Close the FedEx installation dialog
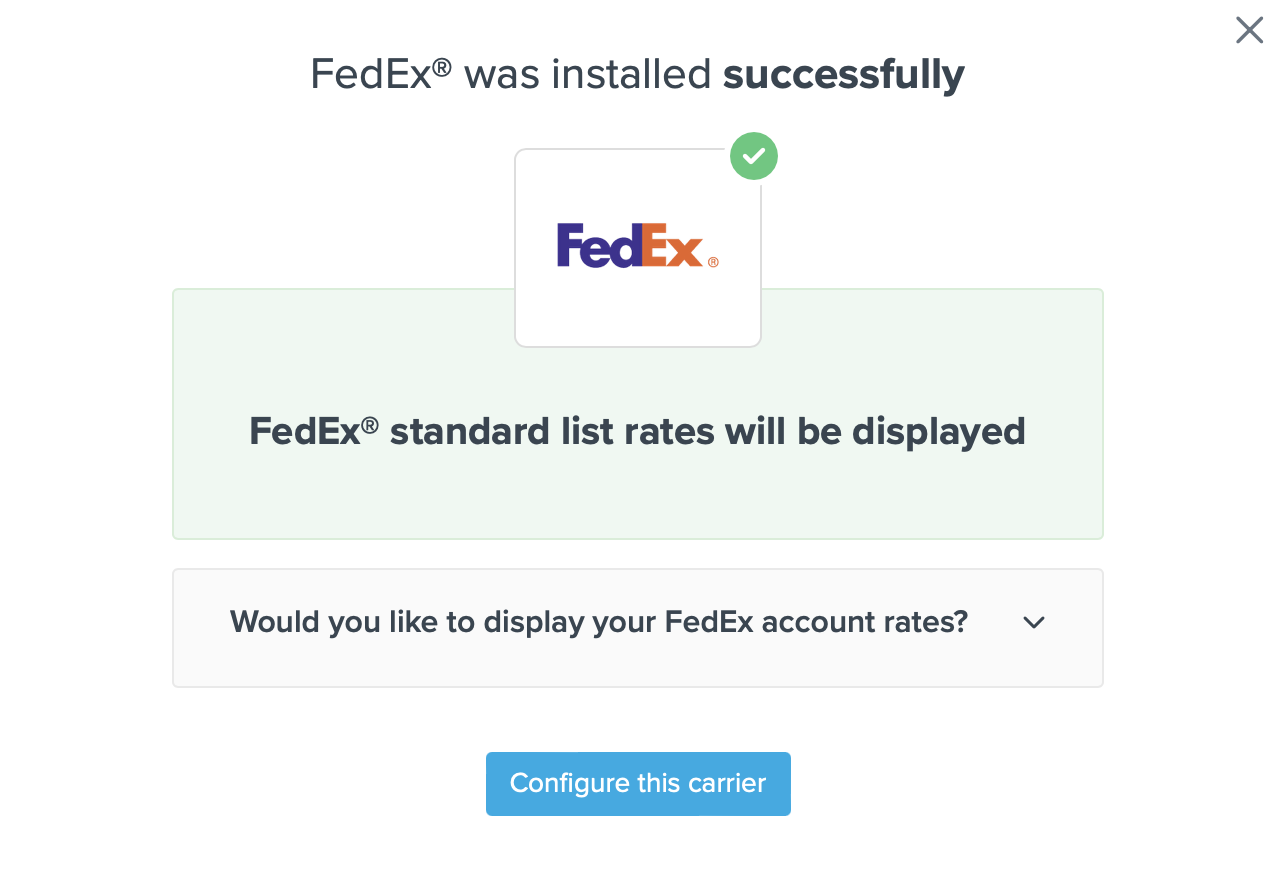This screenshot has width=1280, height=878. 1249,31
